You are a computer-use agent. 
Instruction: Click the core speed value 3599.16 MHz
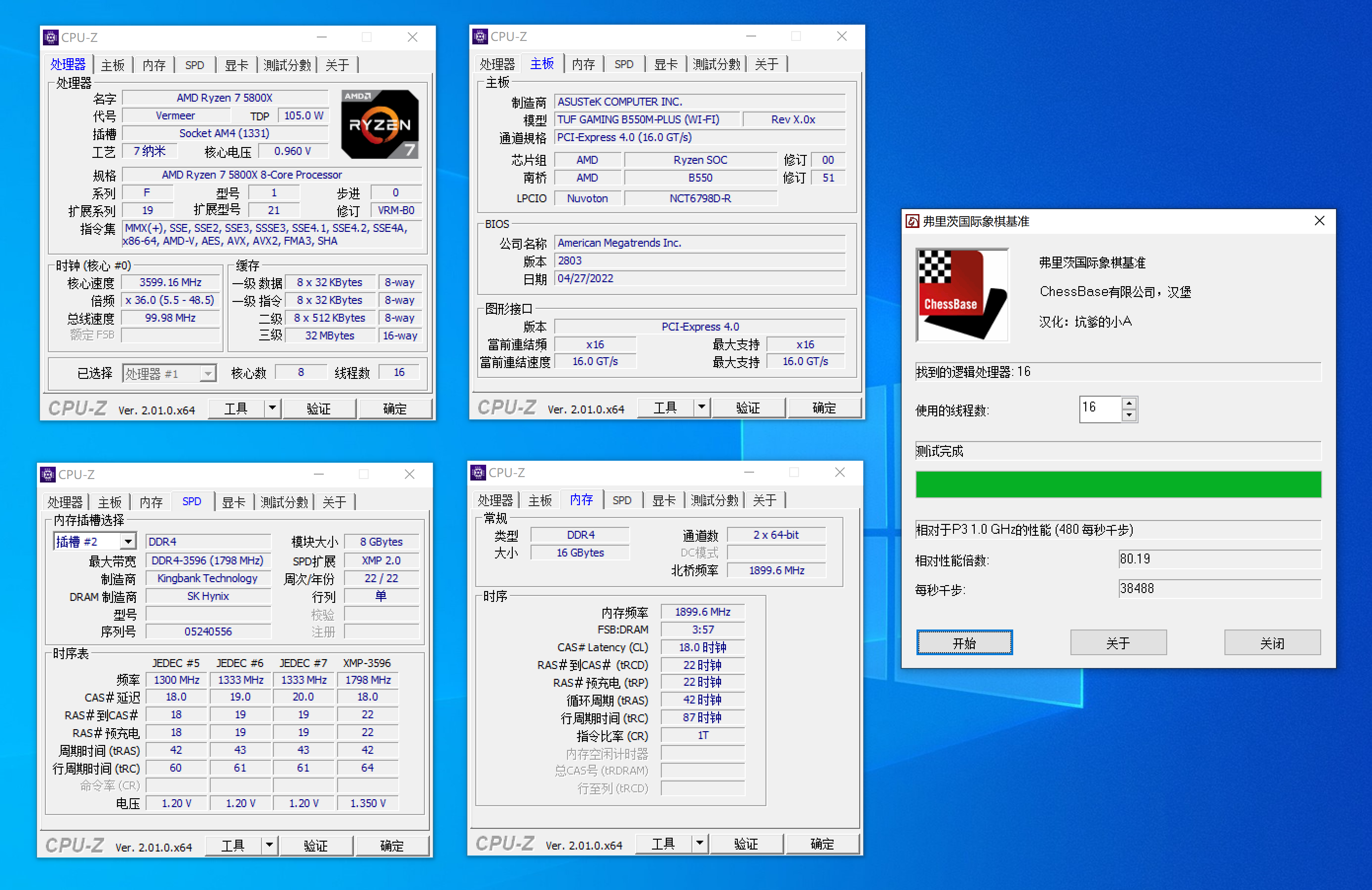pos(171,283)
